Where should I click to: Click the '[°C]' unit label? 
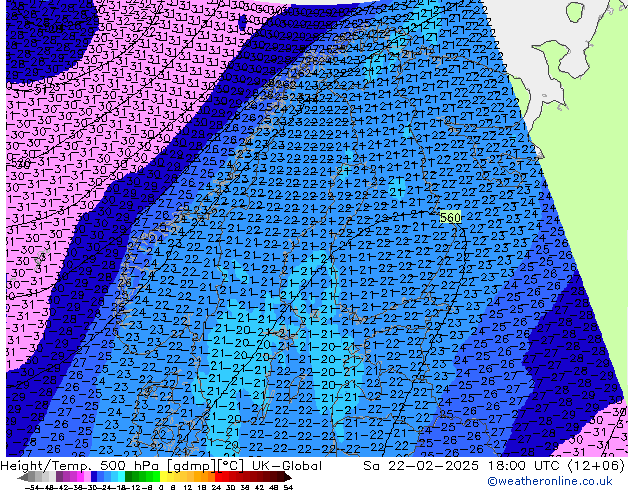click(x=231, y=466)
